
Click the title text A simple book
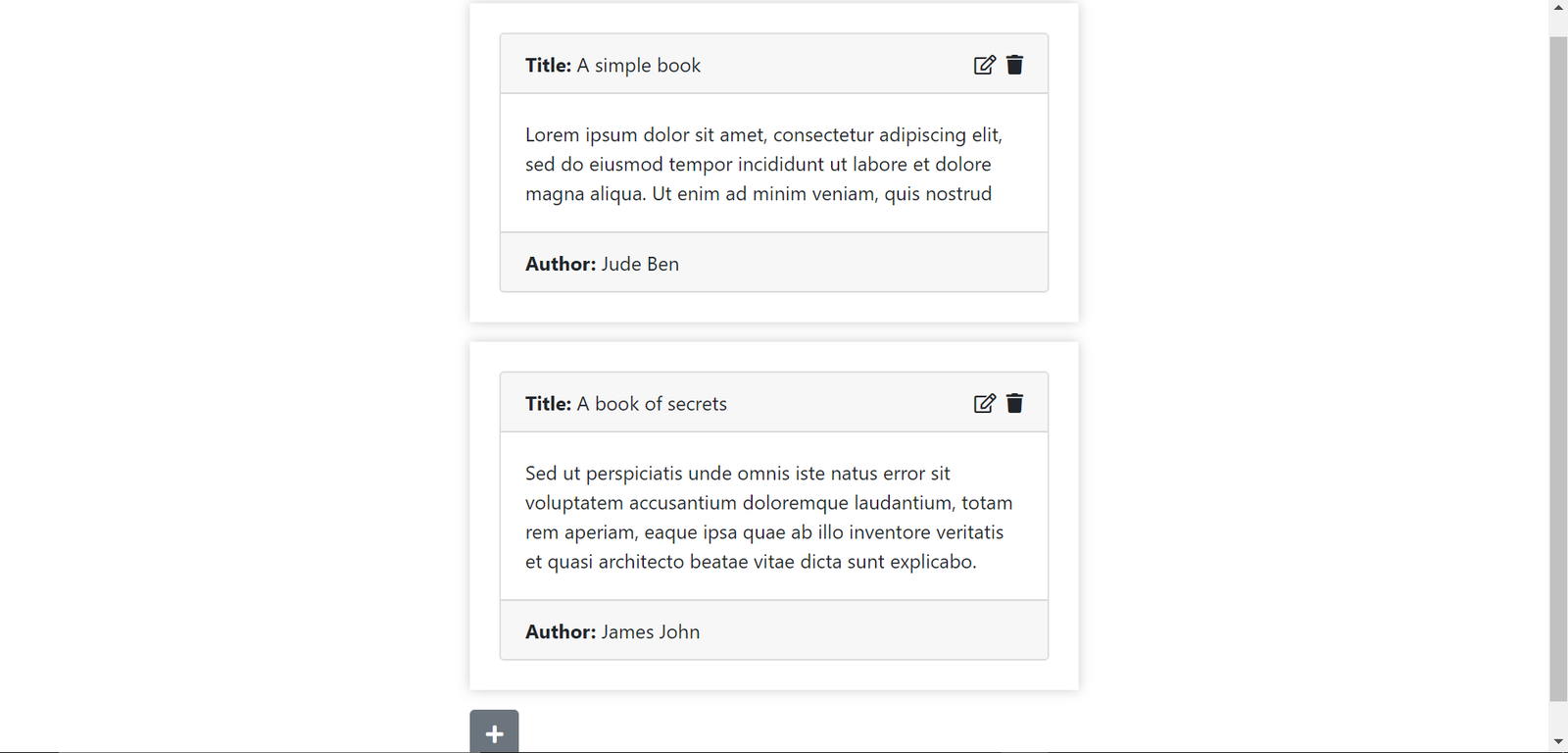coord(638,66)
